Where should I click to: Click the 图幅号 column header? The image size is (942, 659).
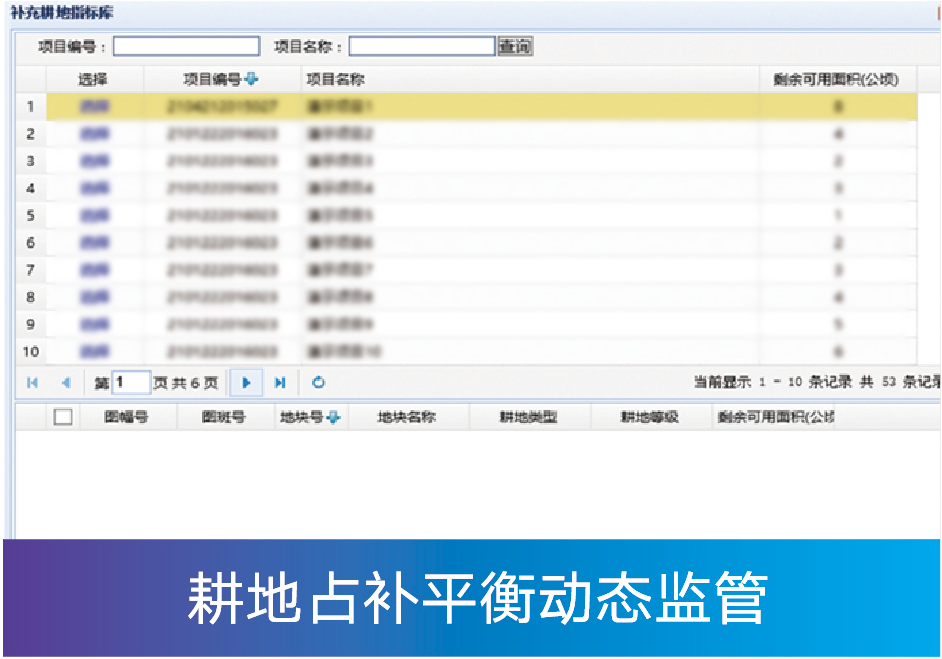coord(126,418)
